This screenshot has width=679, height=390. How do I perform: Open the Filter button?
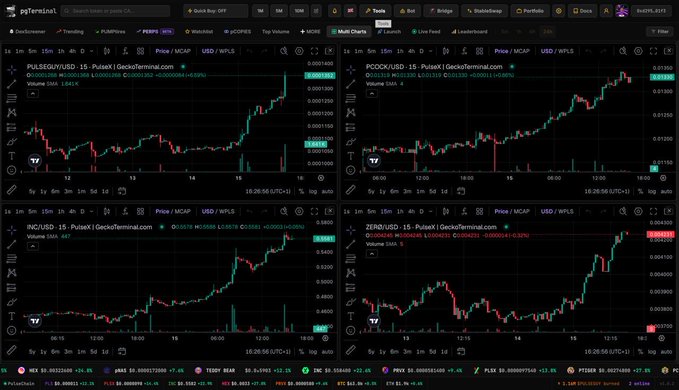click(660, 32)
